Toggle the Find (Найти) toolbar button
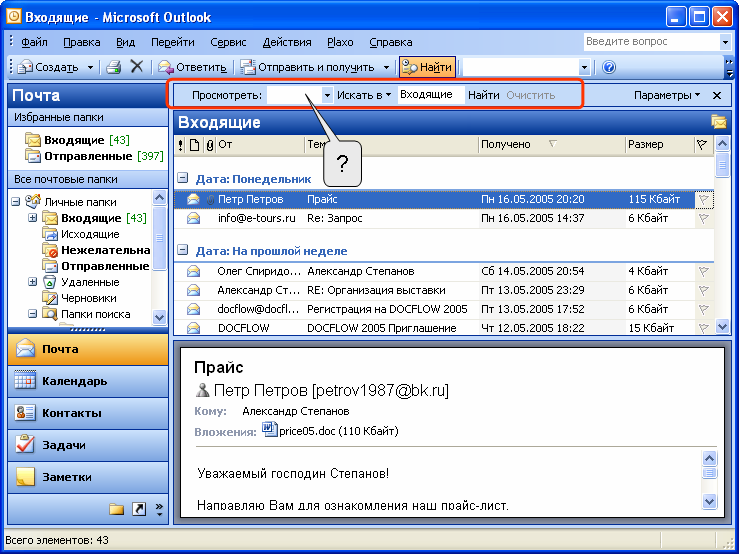 coord(427,67)
